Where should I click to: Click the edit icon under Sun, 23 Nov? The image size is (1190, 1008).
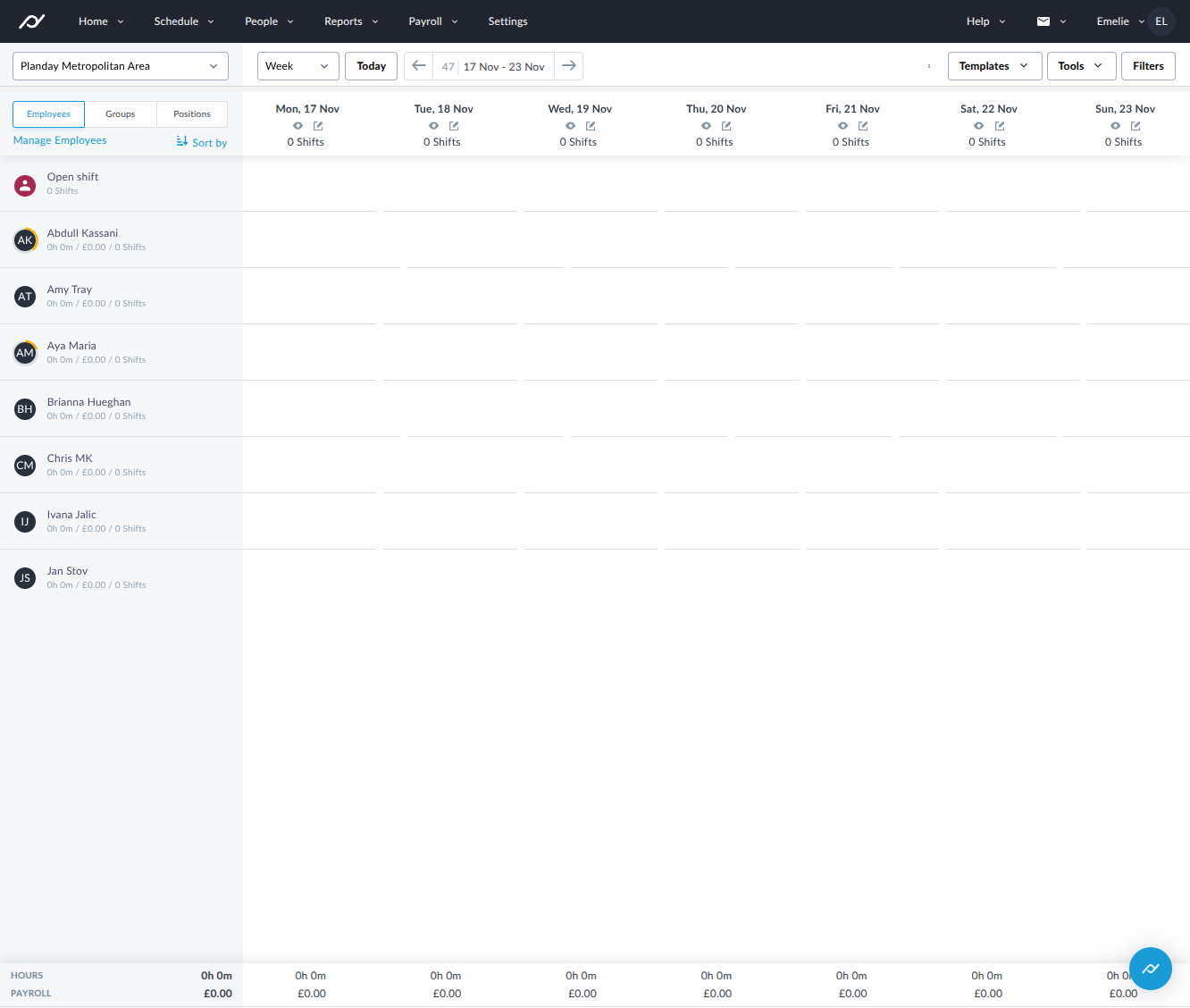[x=1135, y=125]
